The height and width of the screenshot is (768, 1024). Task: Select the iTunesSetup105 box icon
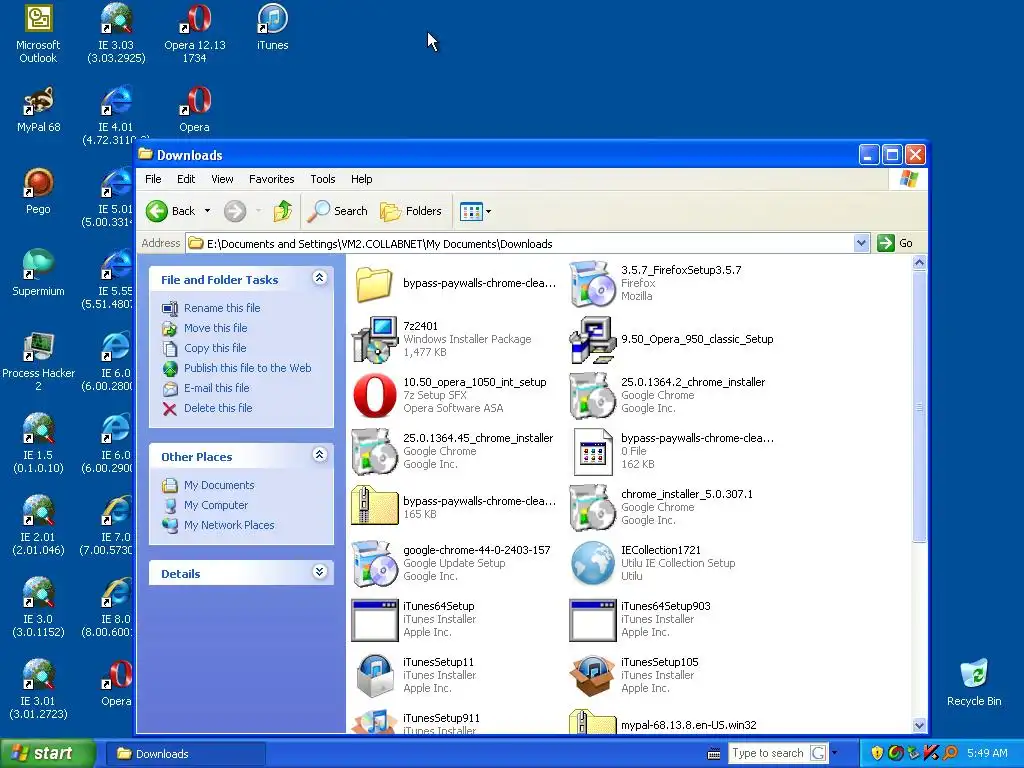pyautogui.click(x=592, y=675)
